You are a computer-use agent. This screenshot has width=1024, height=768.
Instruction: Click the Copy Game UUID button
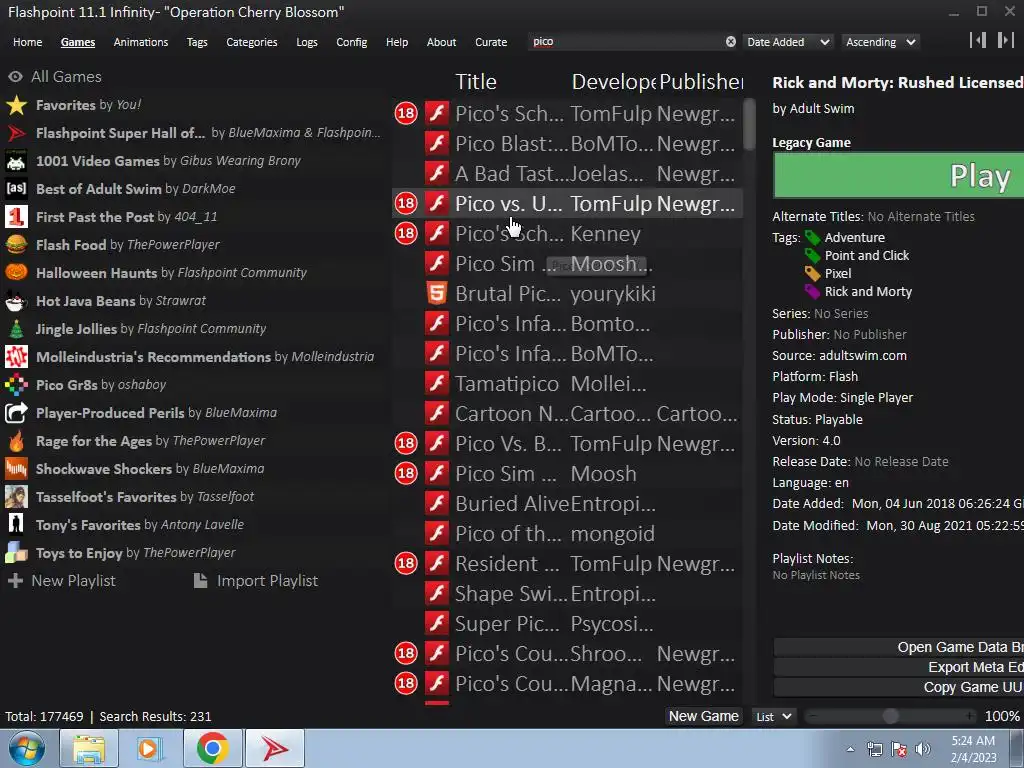coord(899,687)
